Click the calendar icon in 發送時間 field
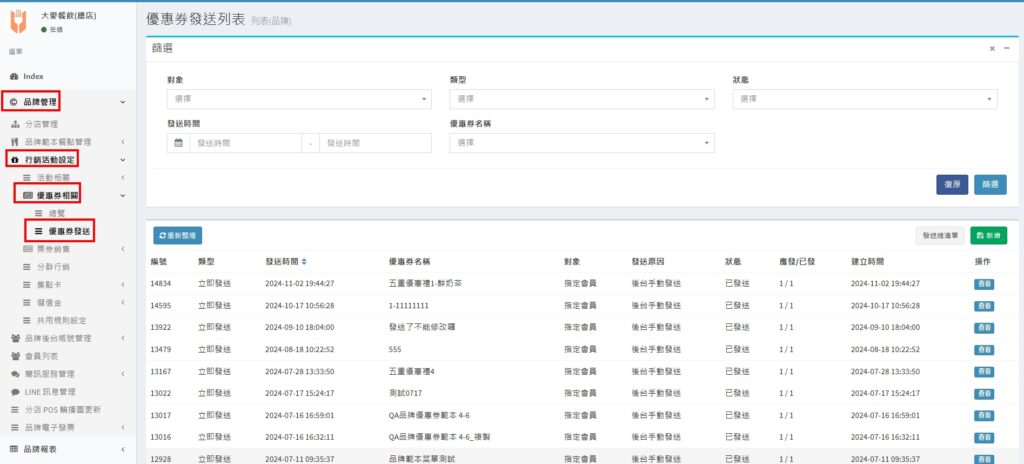 click(x=178, y=143)
